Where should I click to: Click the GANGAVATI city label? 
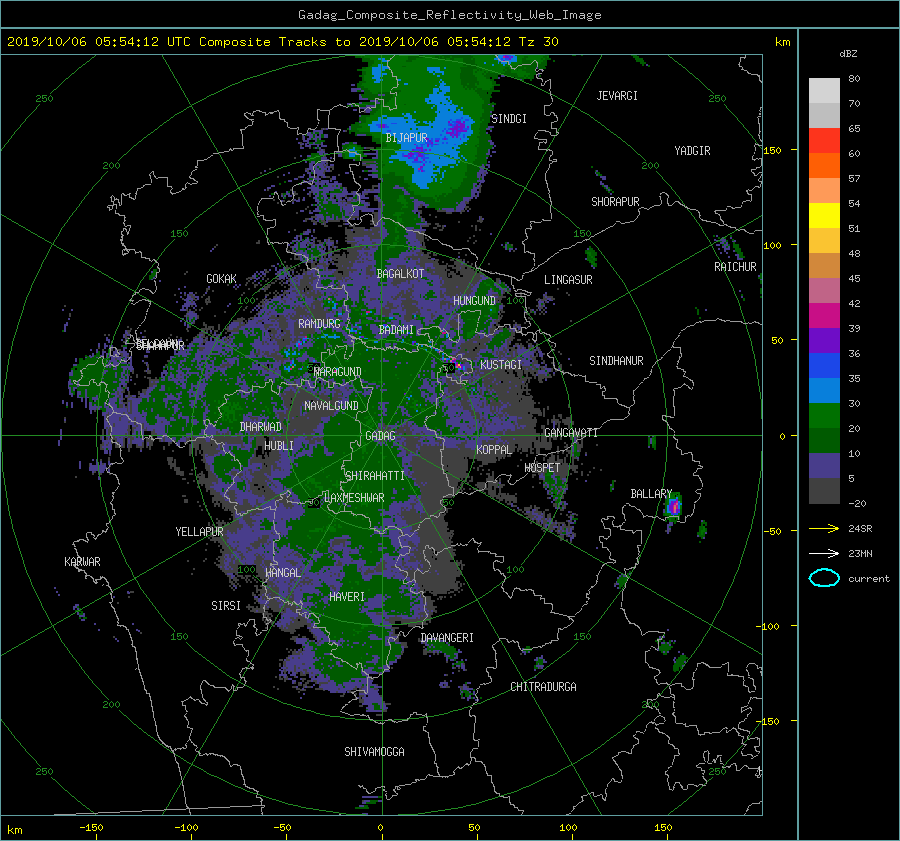point(571,433)
